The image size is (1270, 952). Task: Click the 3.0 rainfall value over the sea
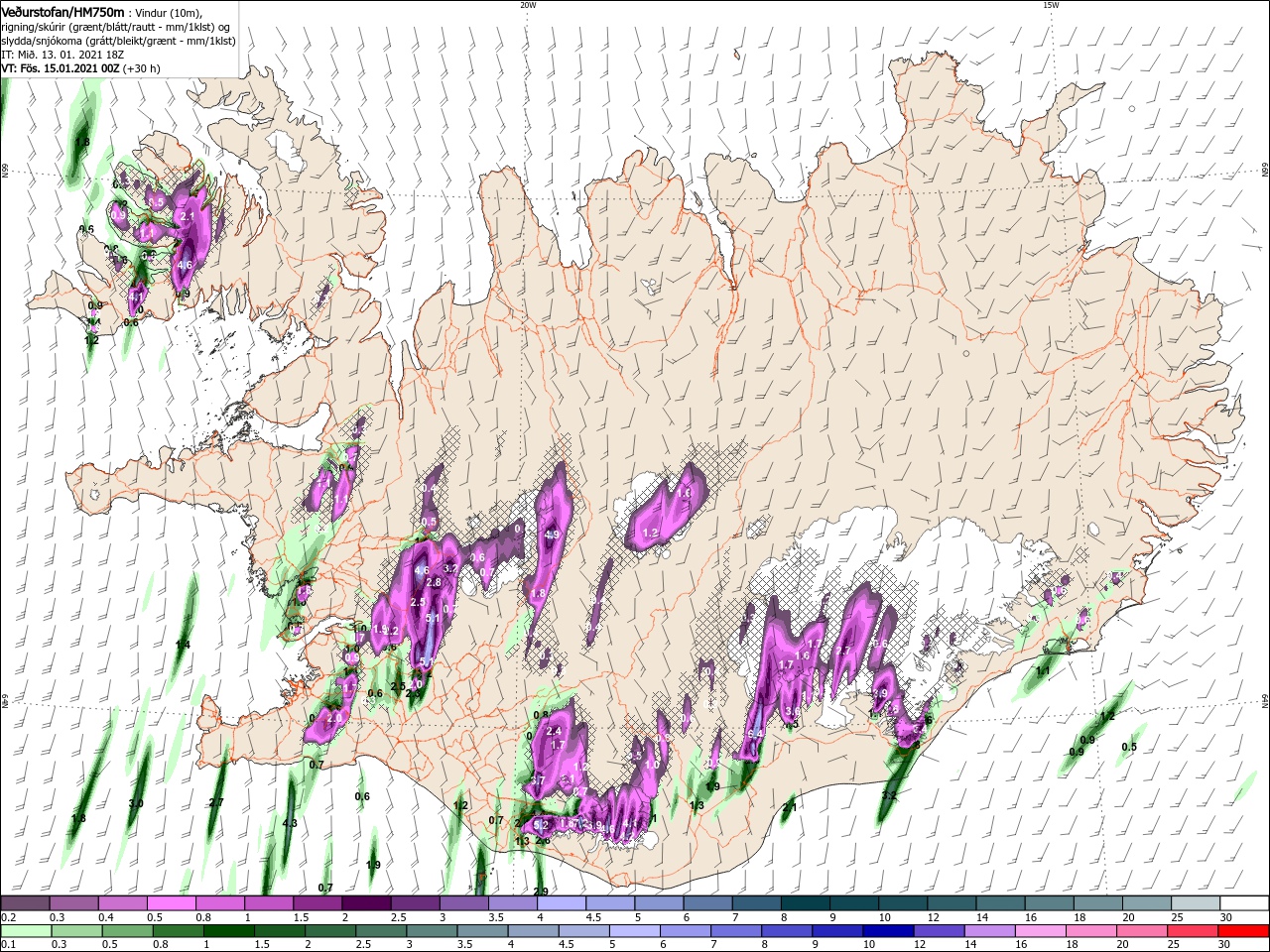[136, 803]
